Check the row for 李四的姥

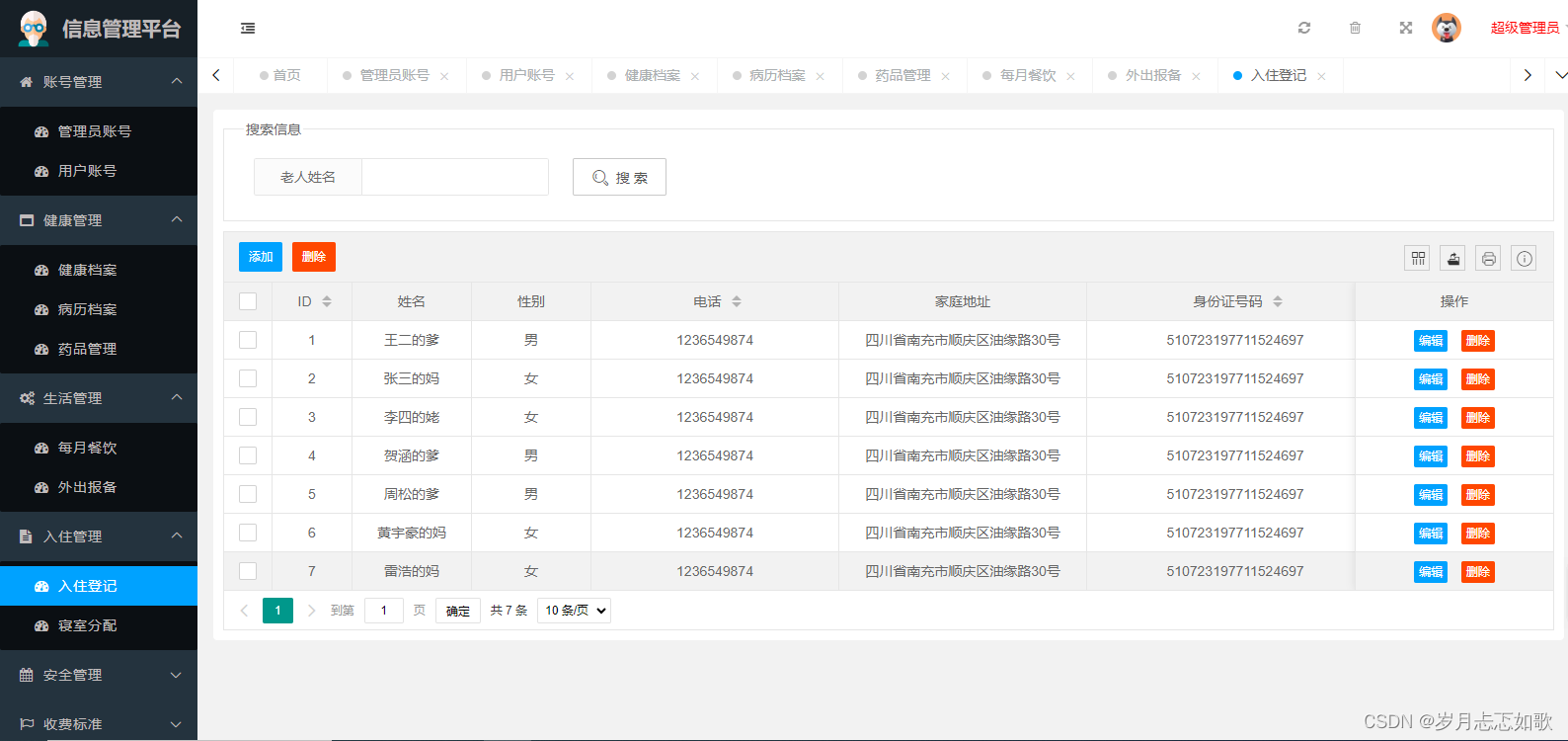coord(248,417)
